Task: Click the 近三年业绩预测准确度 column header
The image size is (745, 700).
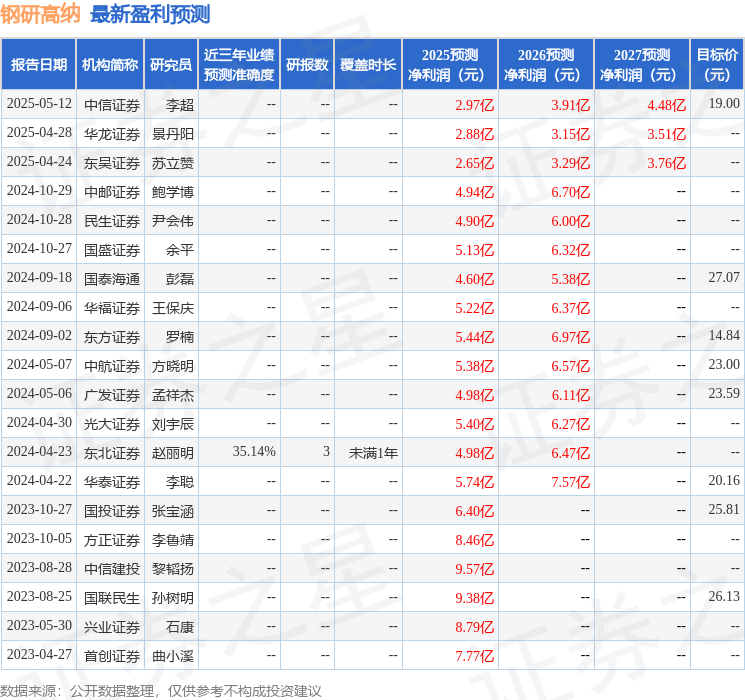Action: point(239,65)
